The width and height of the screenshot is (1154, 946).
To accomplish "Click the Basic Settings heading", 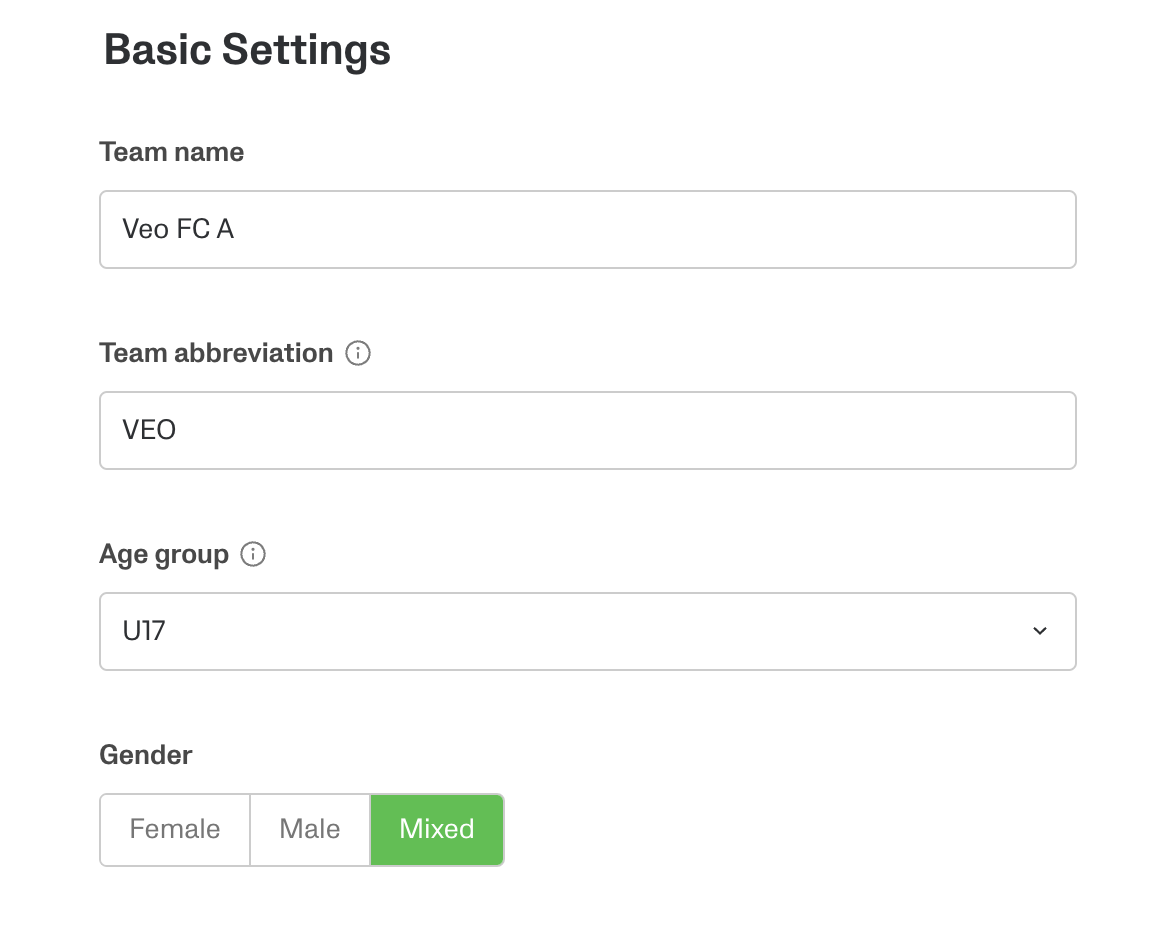I will (x=247, y=50).
